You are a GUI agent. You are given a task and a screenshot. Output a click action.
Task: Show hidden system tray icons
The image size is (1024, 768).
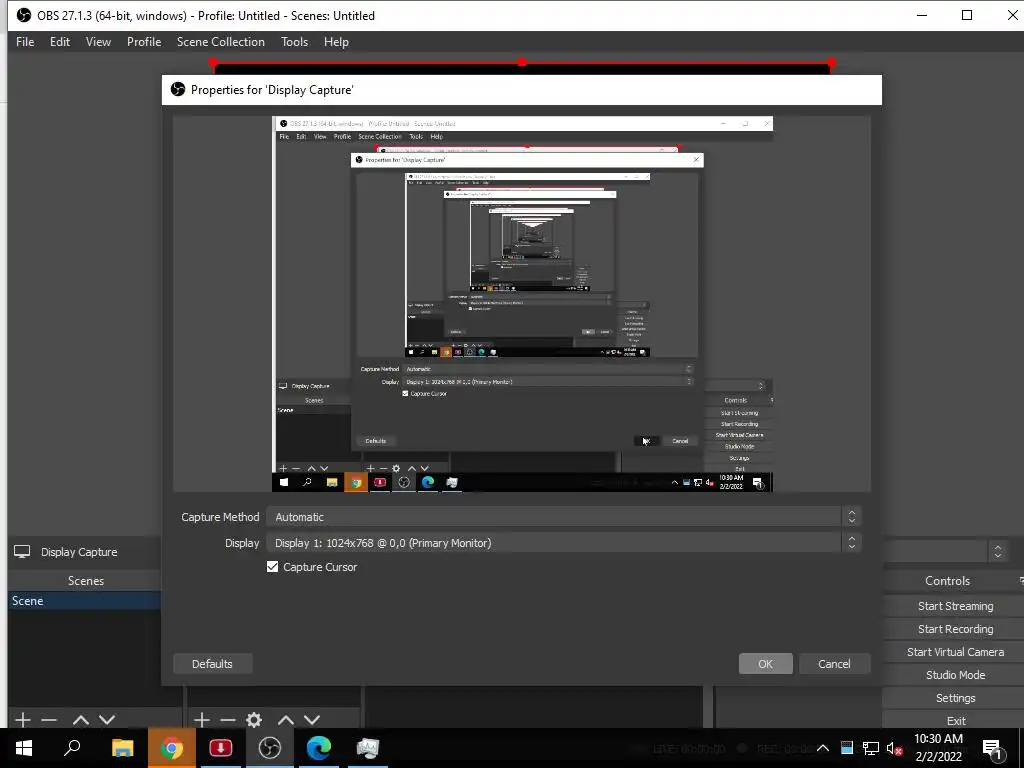823,748
